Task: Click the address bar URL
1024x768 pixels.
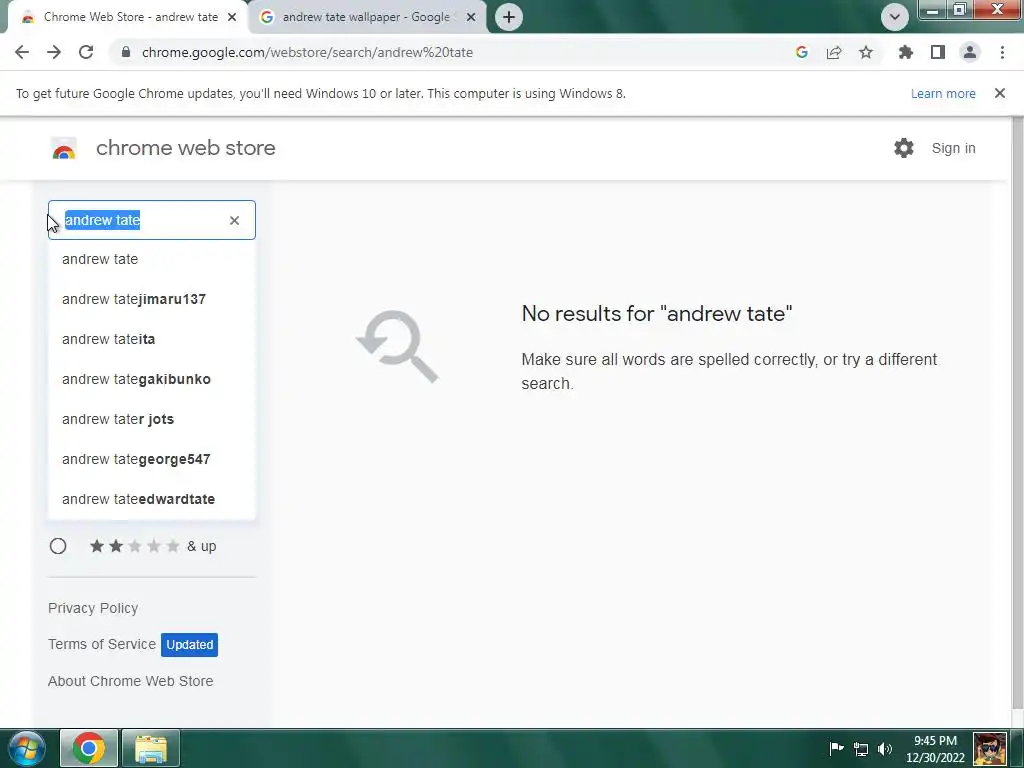Action: tap(307, 52)
